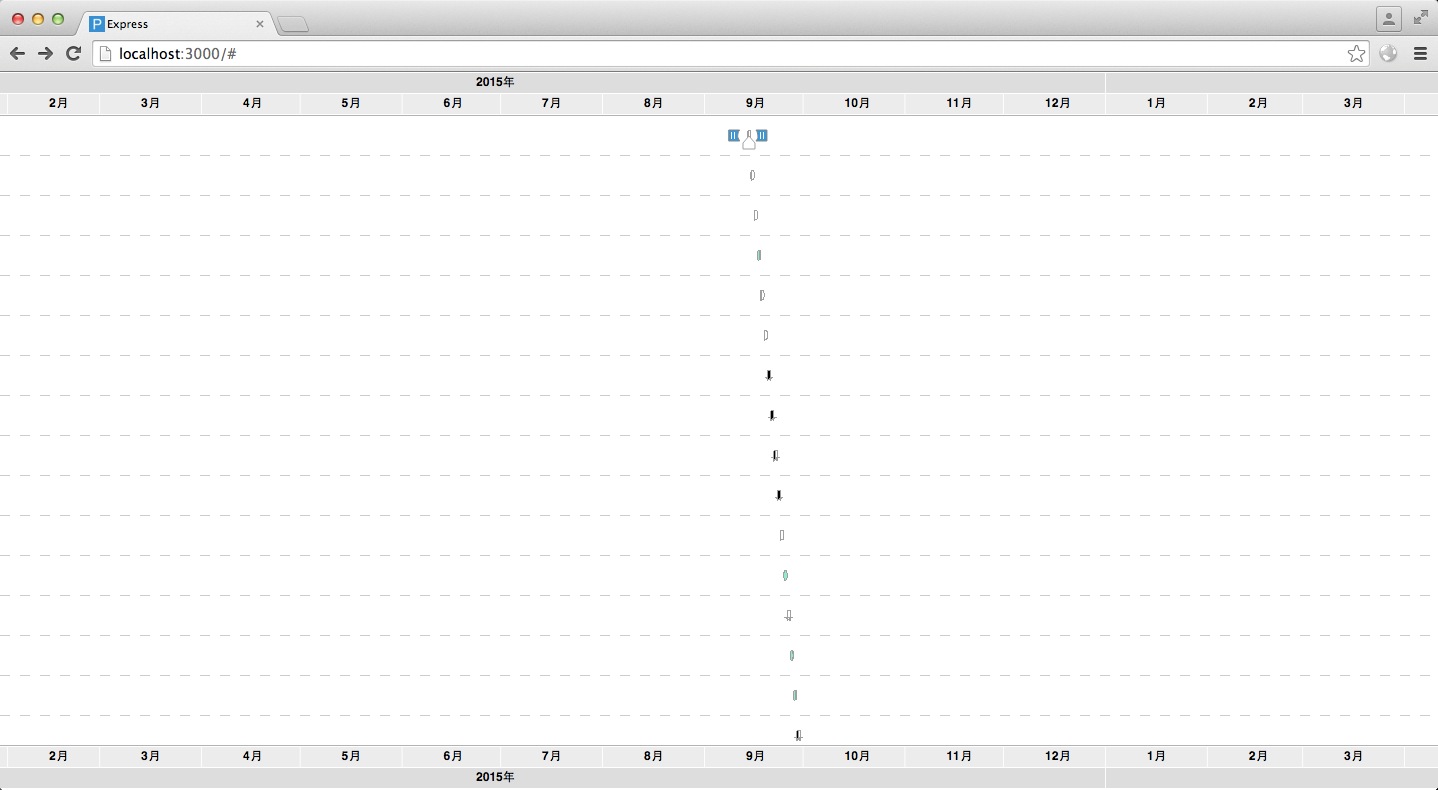Click the user profile icon in the title bar

pos(1389,18)
